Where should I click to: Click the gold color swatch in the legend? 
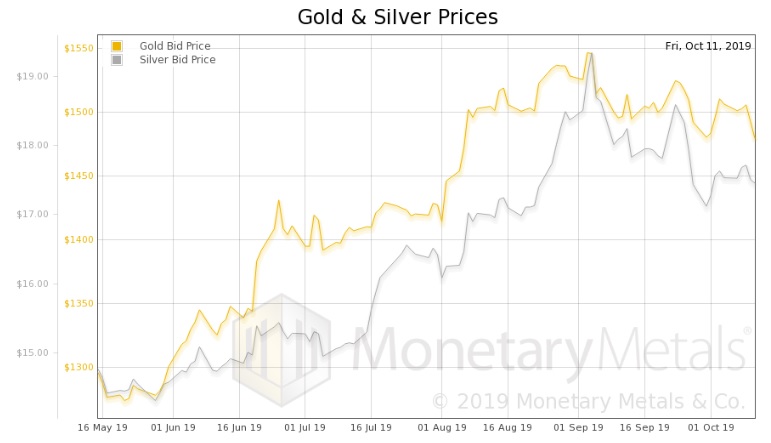117,46
